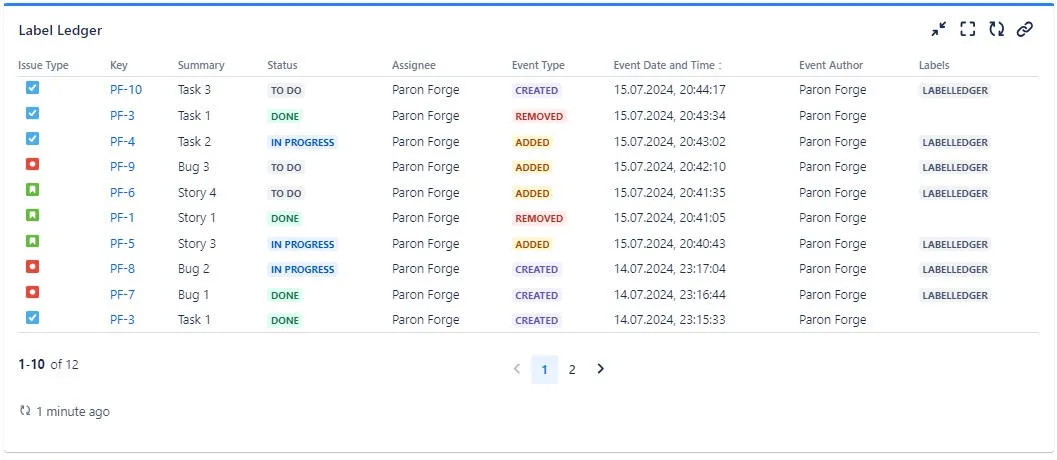The image size is (1057, 460).
Task: Click the Bug 3 summary text
Action: coord(193,167)
